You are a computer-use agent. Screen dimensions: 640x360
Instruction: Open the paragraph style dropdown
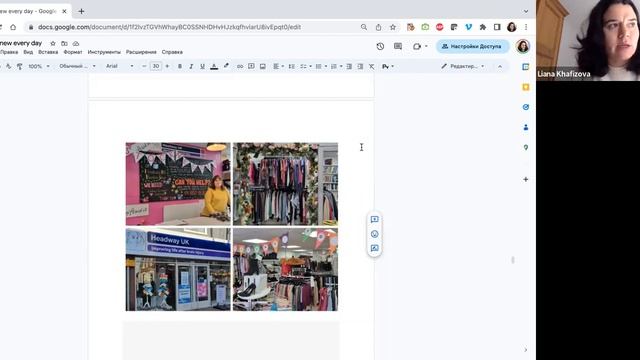click(77, 66)
